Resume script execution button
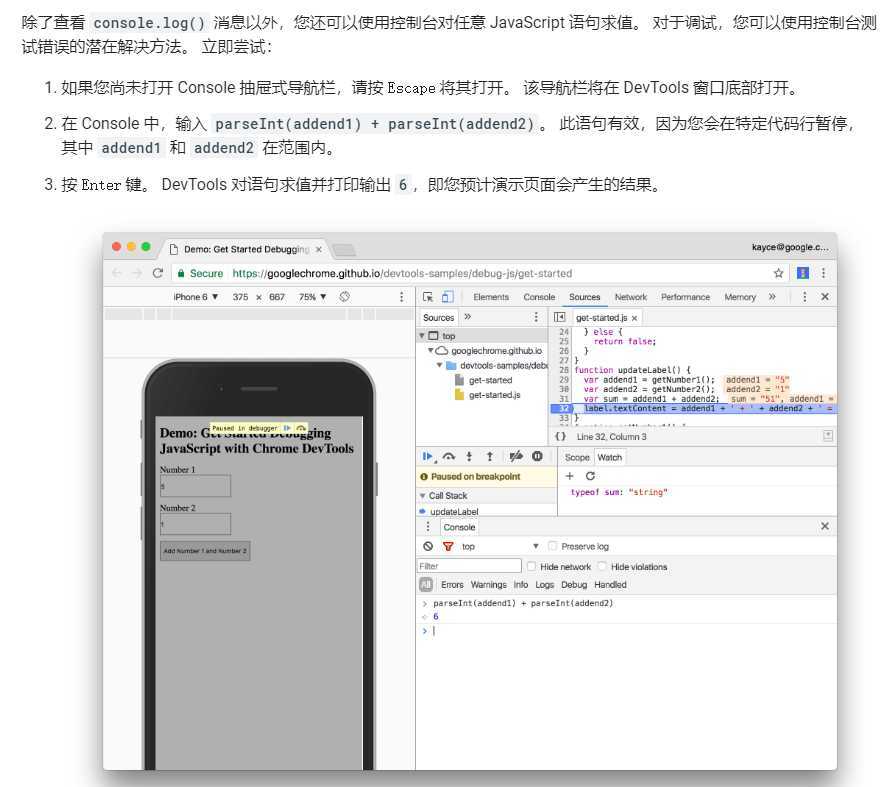The height and width of the screenshot is (787, 894). 428,456
